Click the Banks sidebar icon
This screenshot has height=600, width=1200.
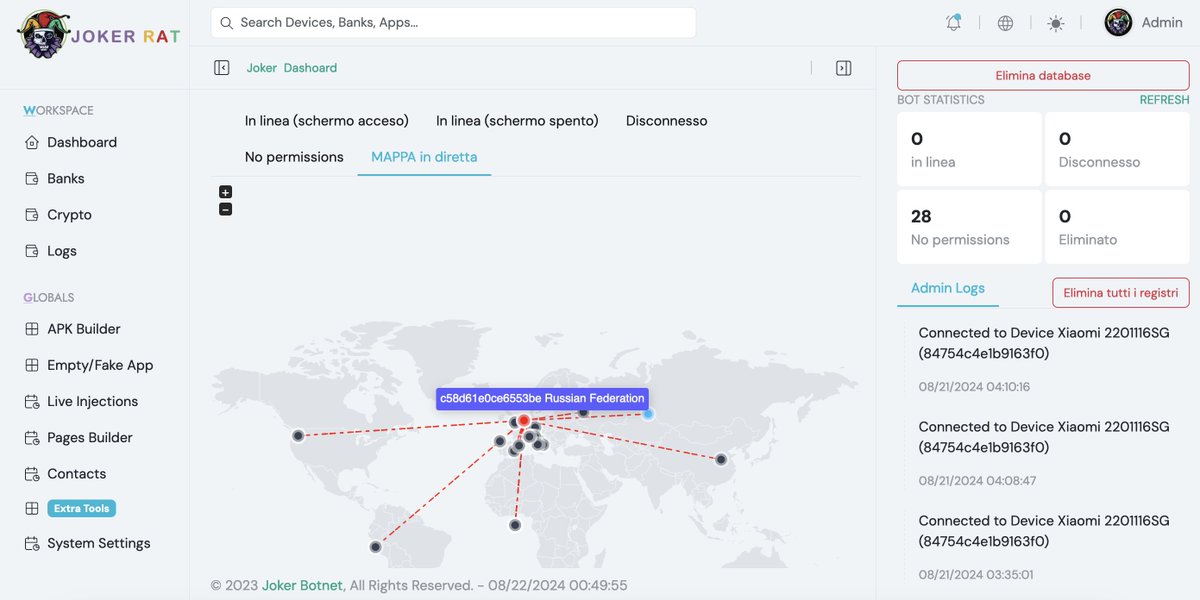pos(30,178)
